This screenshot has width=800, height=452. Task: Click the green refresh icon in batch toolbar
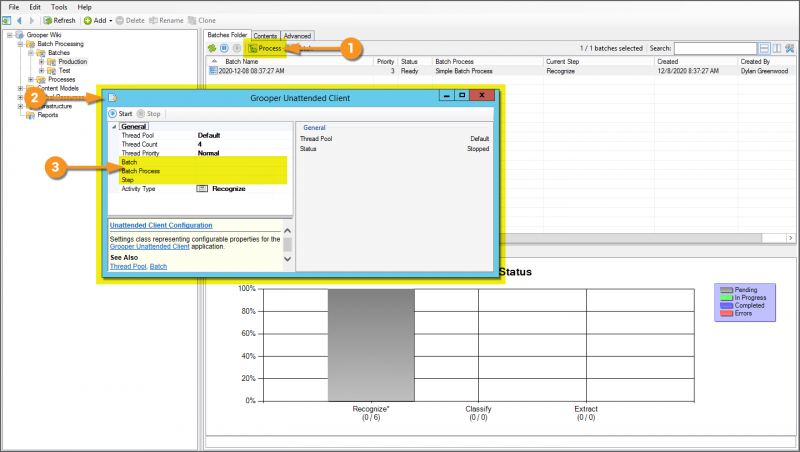[x=212, y=48]
